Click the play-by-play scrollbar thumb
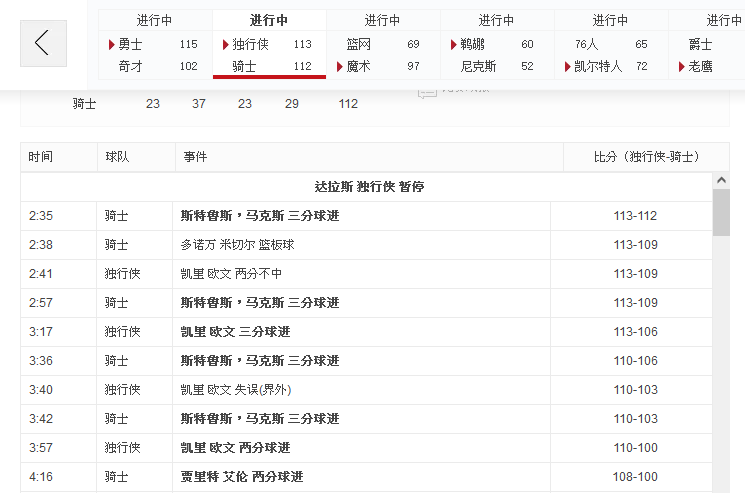Screen dimensions: 745x493 [721, 212]
